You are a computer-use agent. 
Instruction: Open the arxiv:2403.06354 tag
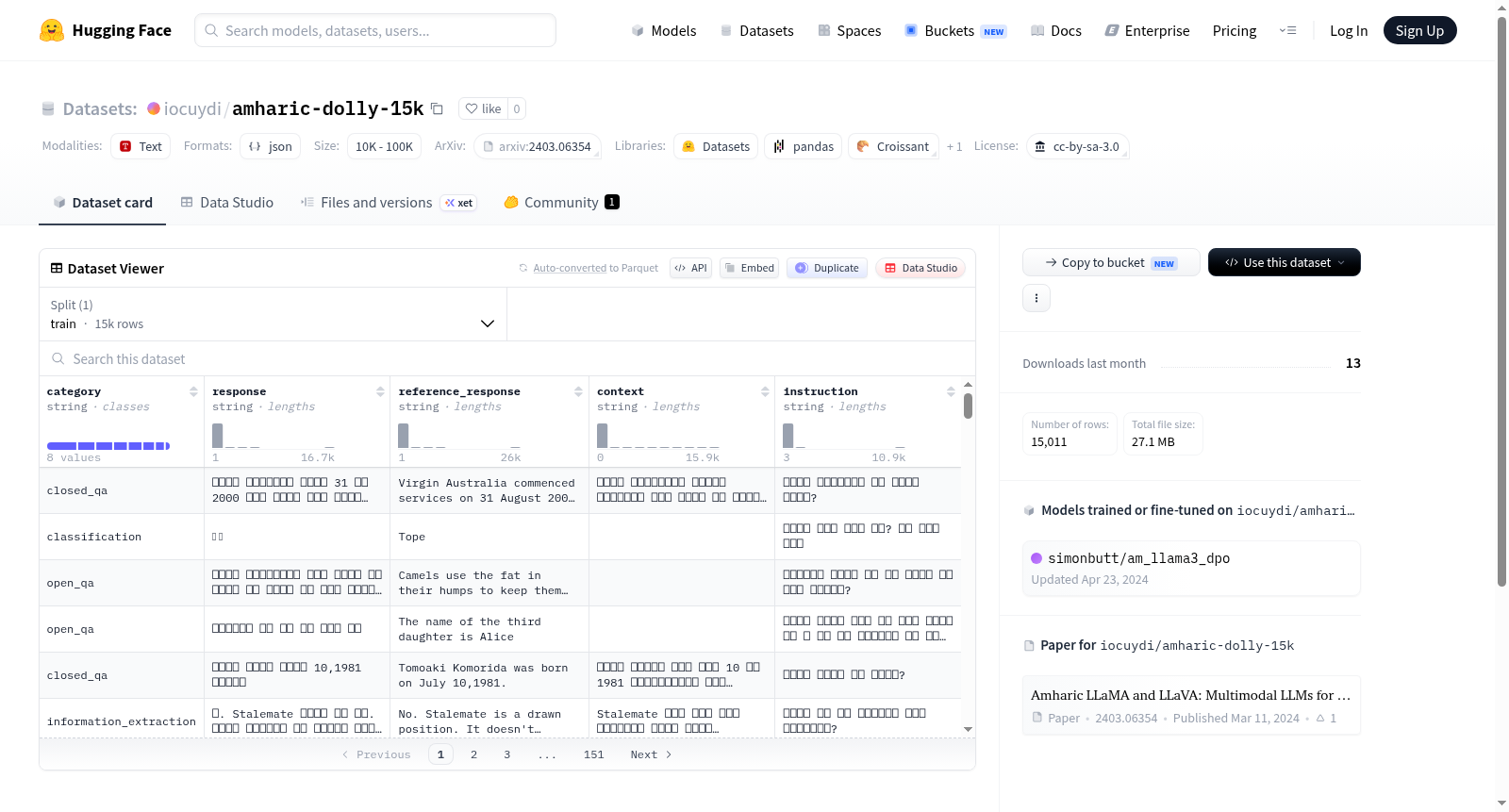(538, 146)
